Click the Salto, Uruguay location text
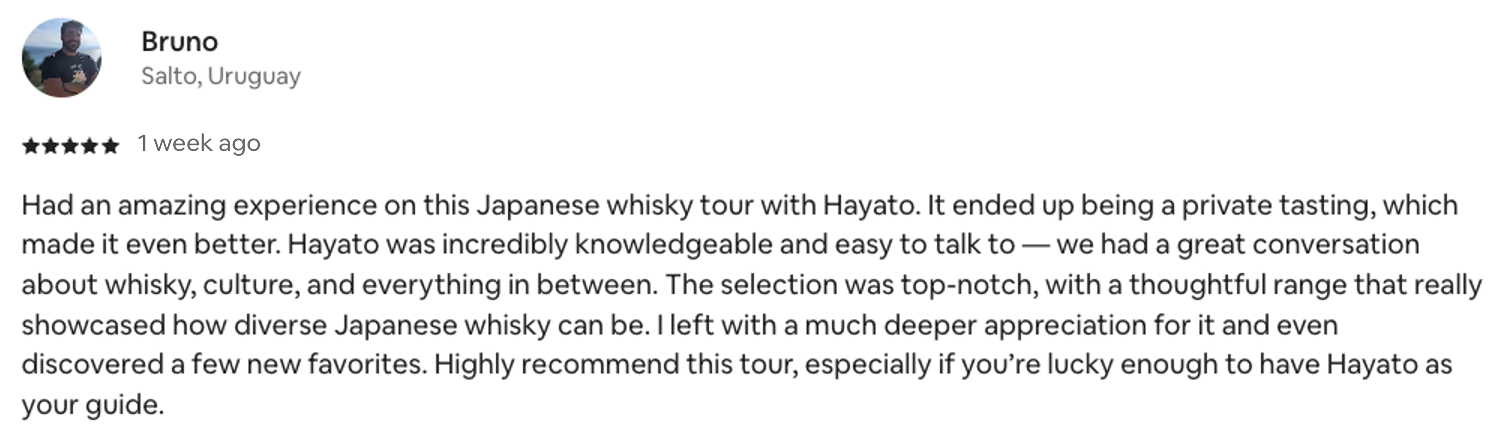This screenshot has width=1504, height=442. tap(220, 76)
